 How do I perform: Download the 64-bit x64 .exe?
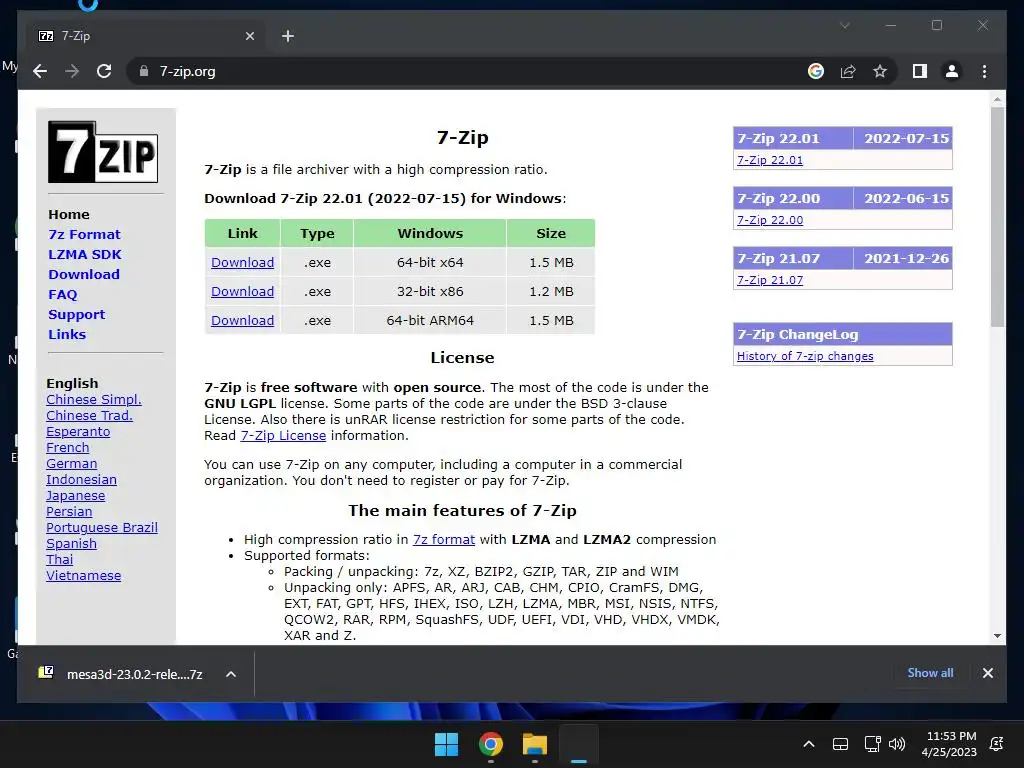click(242, 263)
